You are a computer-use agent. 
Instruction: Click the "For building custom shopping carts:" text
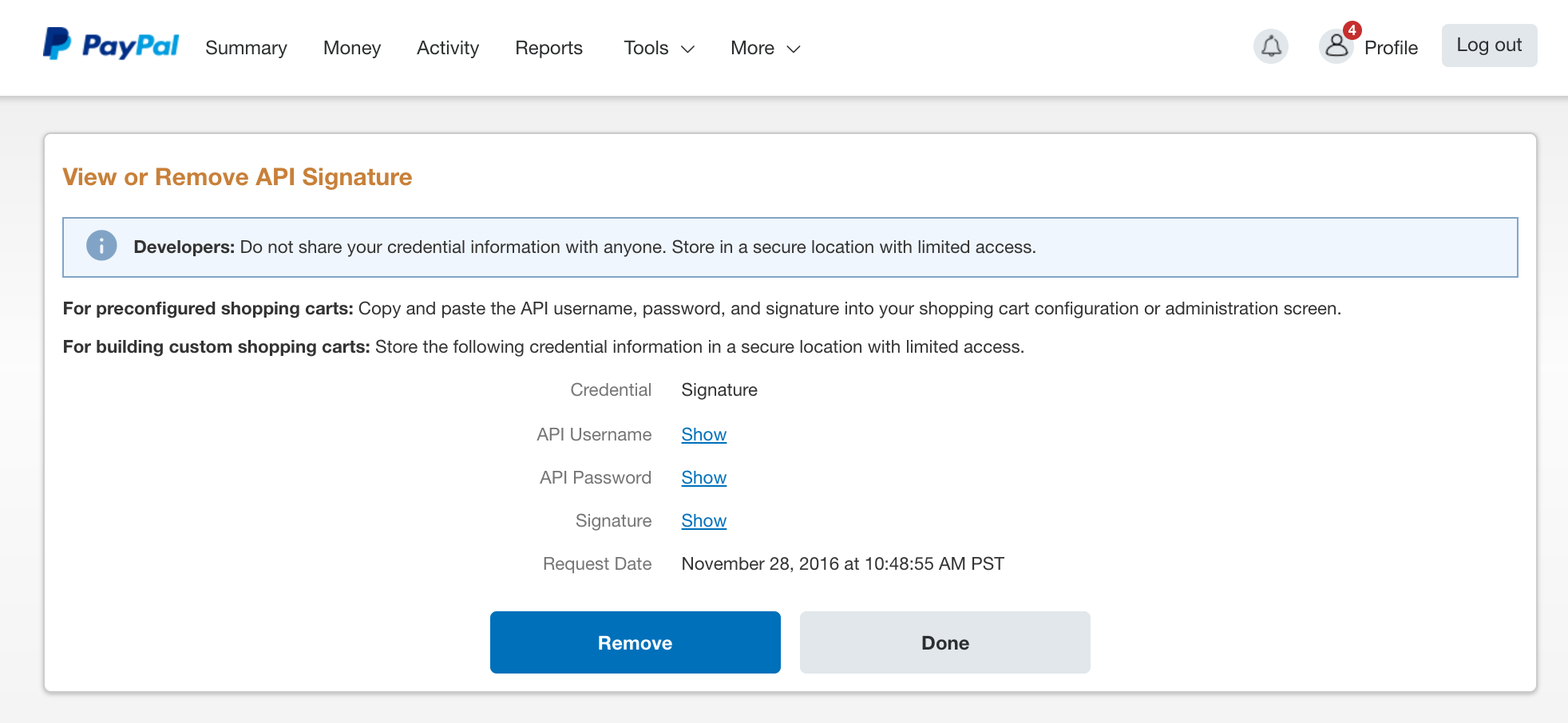tap(216, 347)
